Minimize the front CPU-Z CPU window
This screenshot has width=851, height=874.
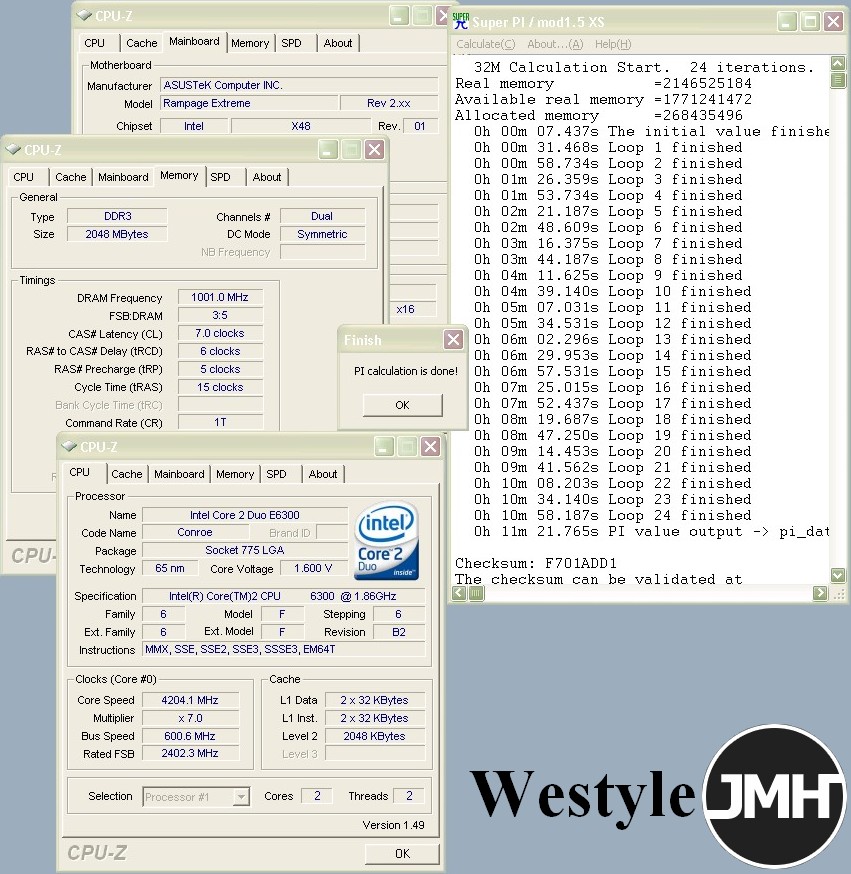[384, 446]
